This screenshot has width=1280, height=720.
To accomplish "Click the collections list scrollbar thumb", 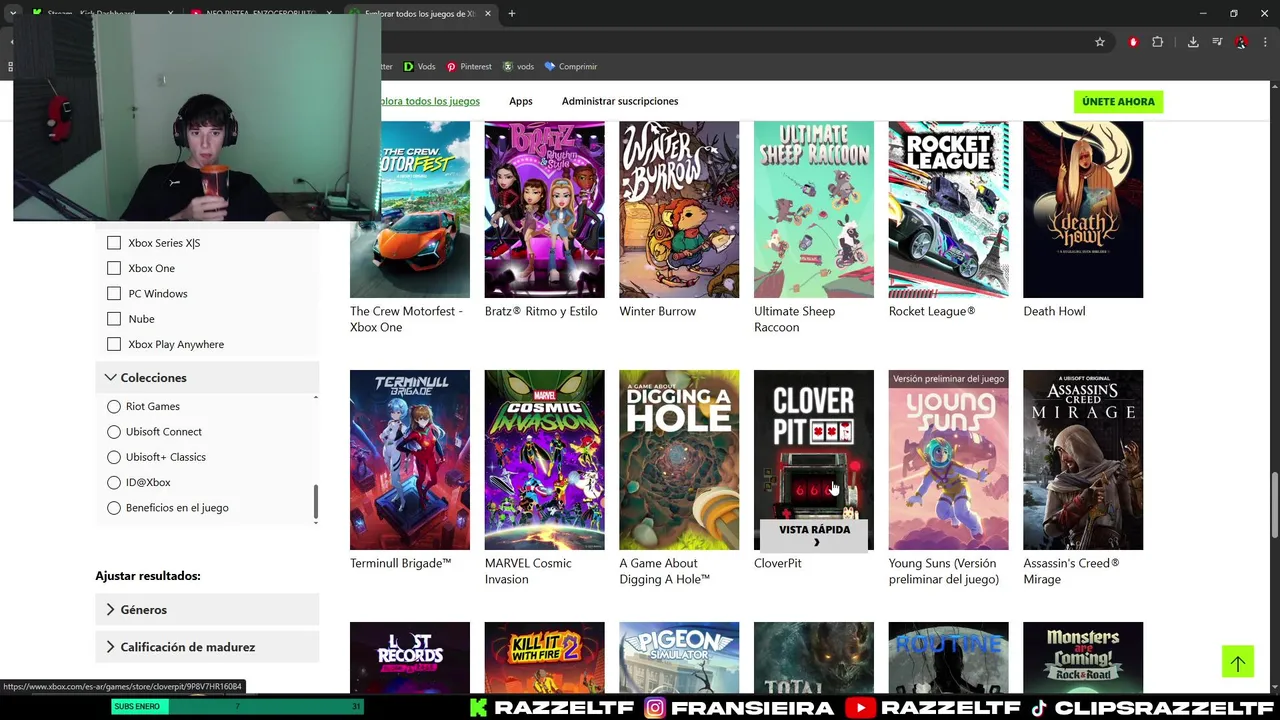I will coord(316,500).
